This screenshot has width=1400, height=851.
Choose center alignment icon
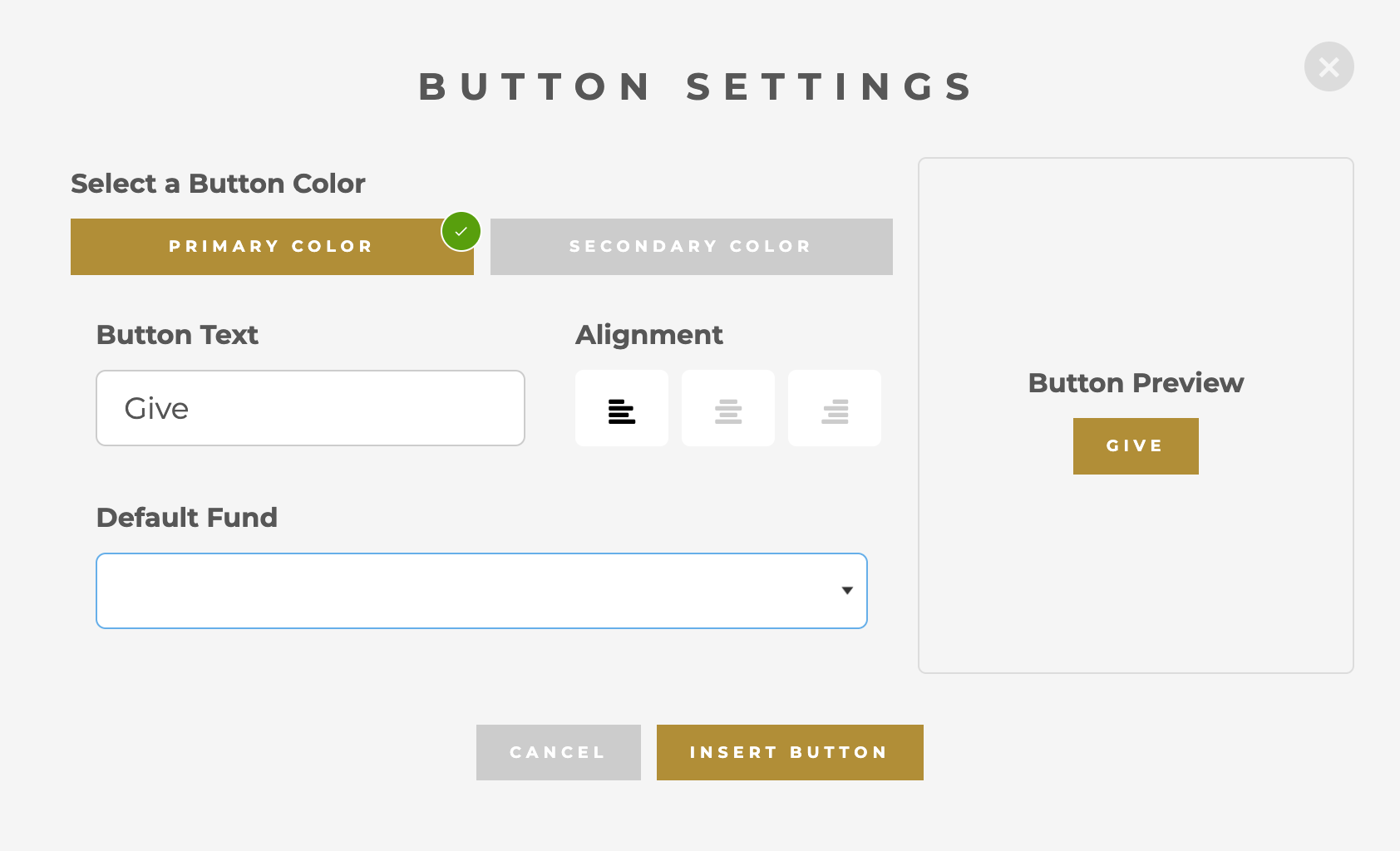coord(728,409)
